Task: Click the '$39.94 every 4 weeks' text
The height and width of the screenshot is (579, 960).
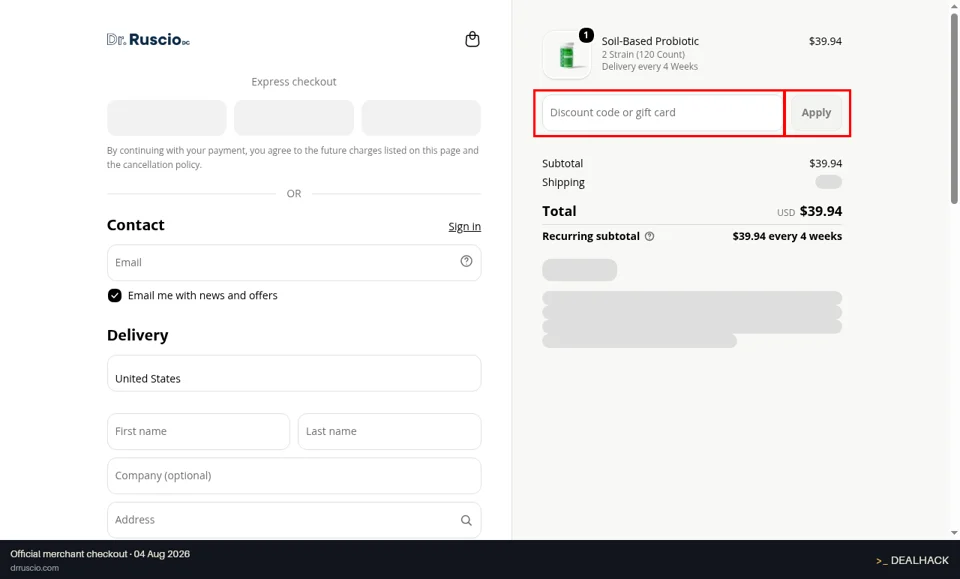Action: [x=787, y=236]
